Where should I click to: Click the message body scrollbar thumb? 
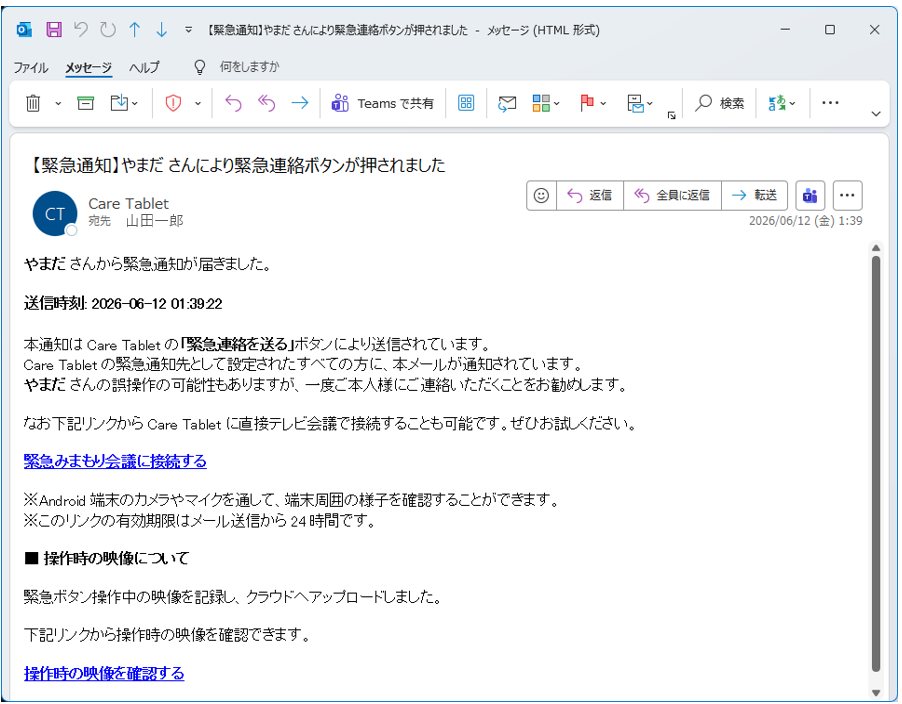tap(876, 464)
